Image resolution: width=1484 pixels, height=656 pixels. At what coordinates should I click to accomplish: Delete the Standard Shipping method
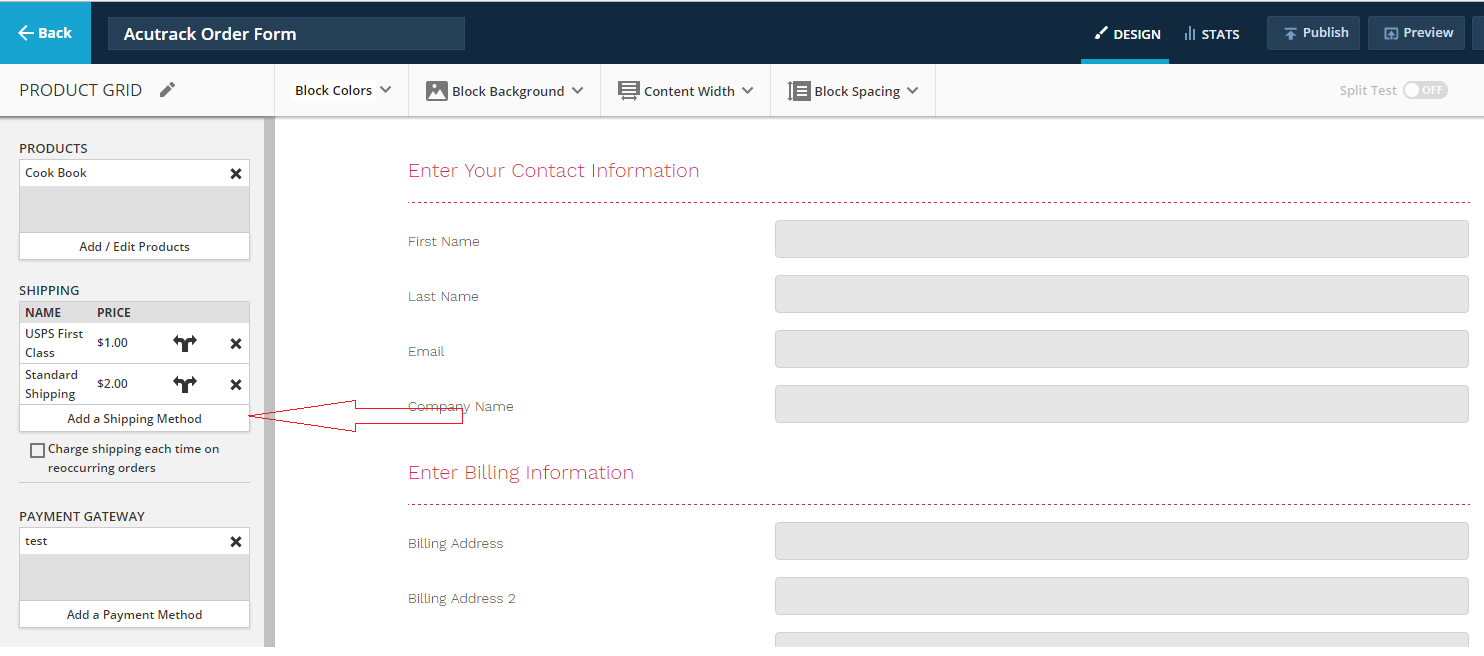tap(236, 384)
